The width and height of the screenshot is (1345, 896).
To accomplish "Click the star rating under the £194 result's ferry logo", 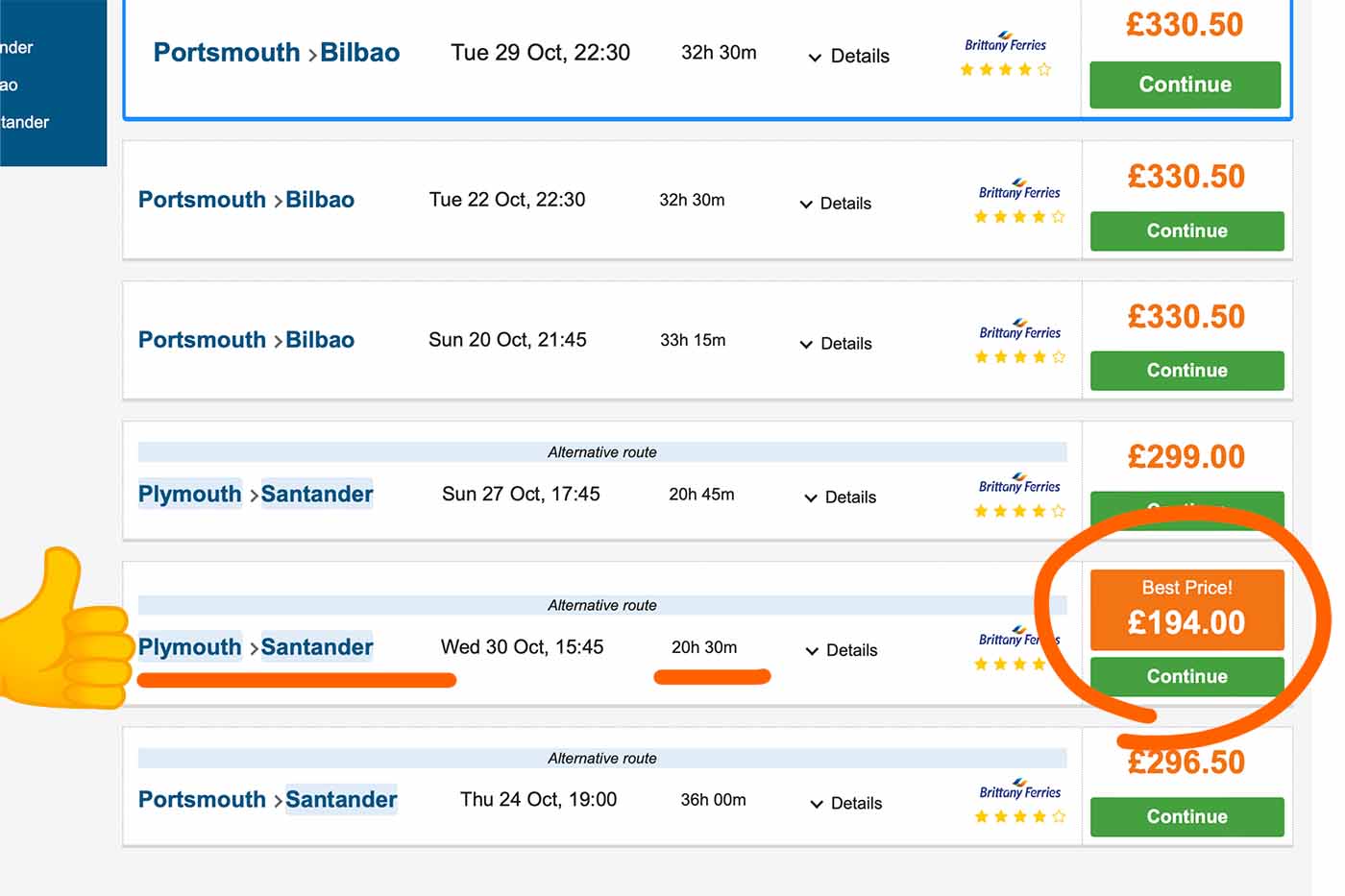I will (1010, 664).
